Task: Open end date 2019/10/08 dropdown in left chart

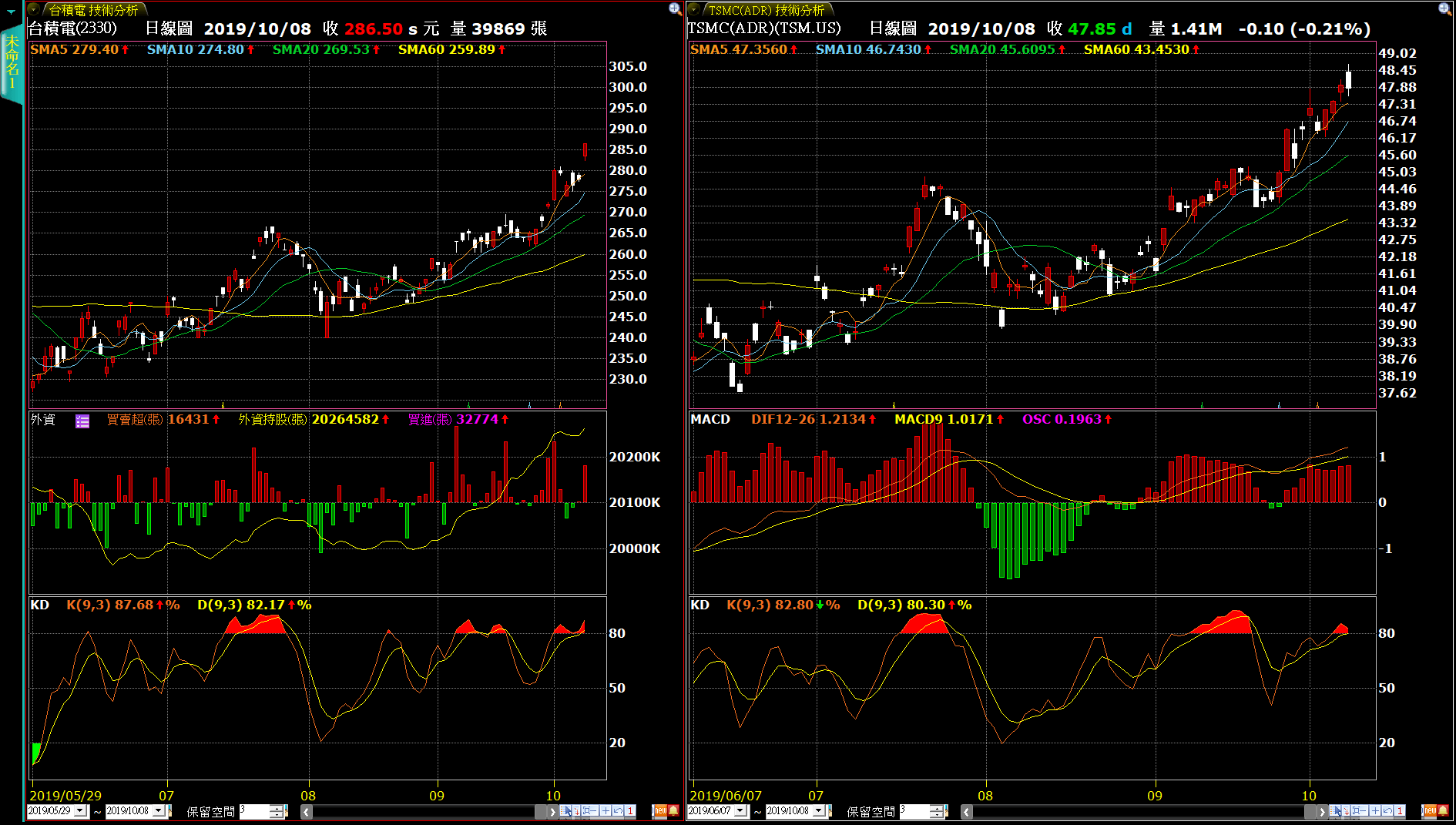Action: [159, 811]
